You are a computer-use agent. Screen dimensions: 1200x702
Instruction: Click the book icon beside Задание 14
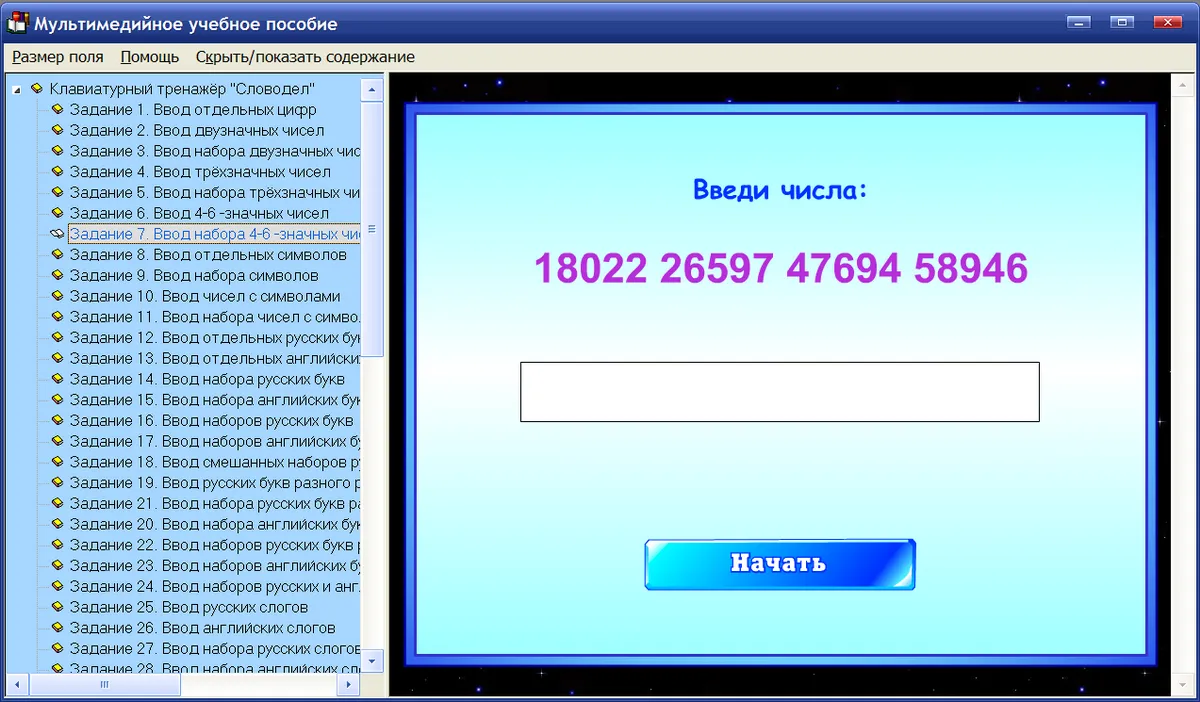[x=57, y=379]
